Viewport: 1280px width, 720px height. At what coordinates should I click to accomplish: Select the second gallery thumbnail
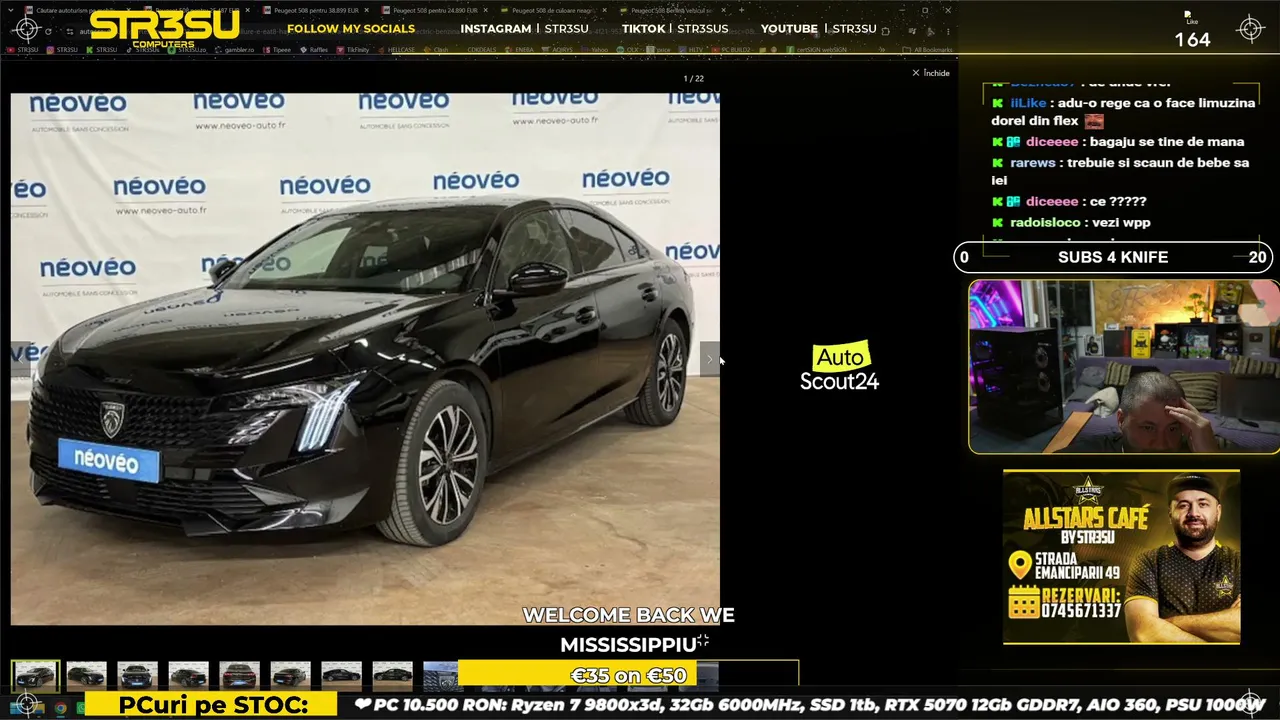click(86, 676)
